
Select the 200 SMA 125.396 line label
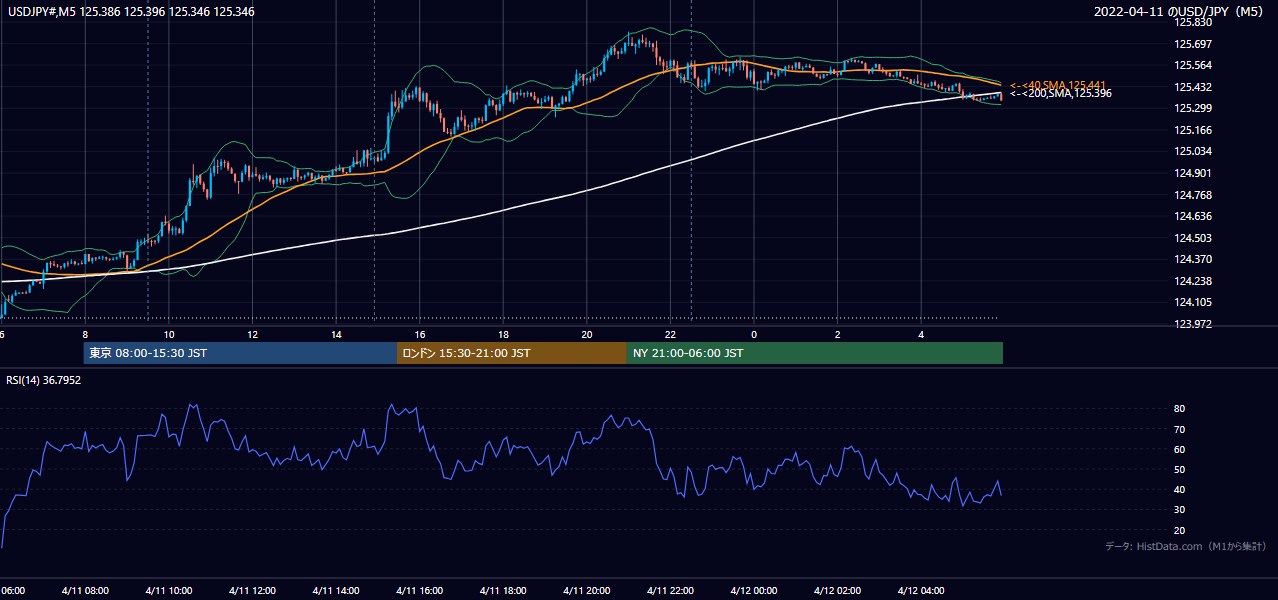pos(1061,93)
